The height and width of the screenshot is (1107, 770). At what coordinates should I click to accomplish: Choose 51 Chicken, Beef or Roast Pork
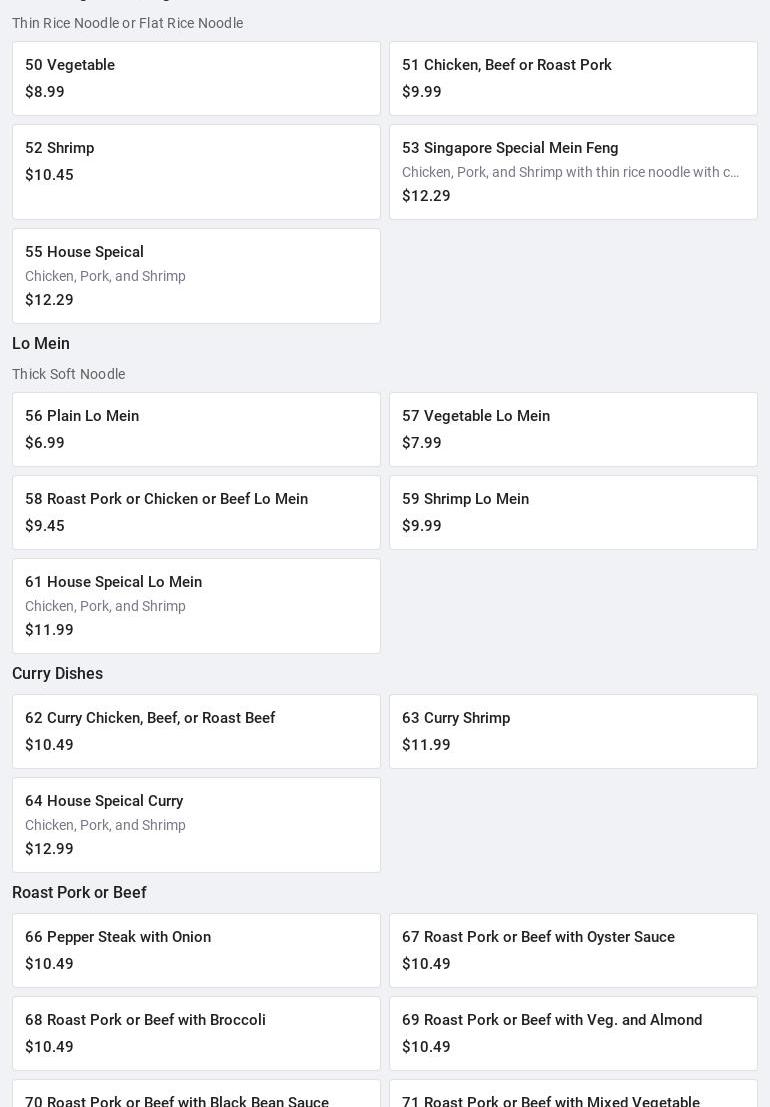click(573, 78)
